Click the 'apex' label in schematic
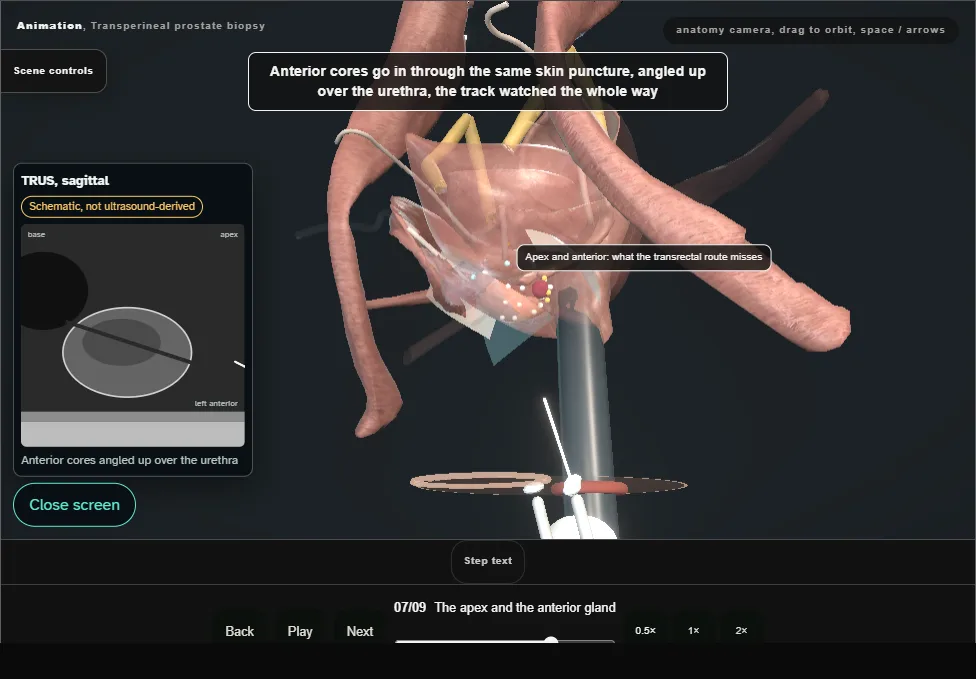Screen dimensions: 976x679 tap(228, 235)
